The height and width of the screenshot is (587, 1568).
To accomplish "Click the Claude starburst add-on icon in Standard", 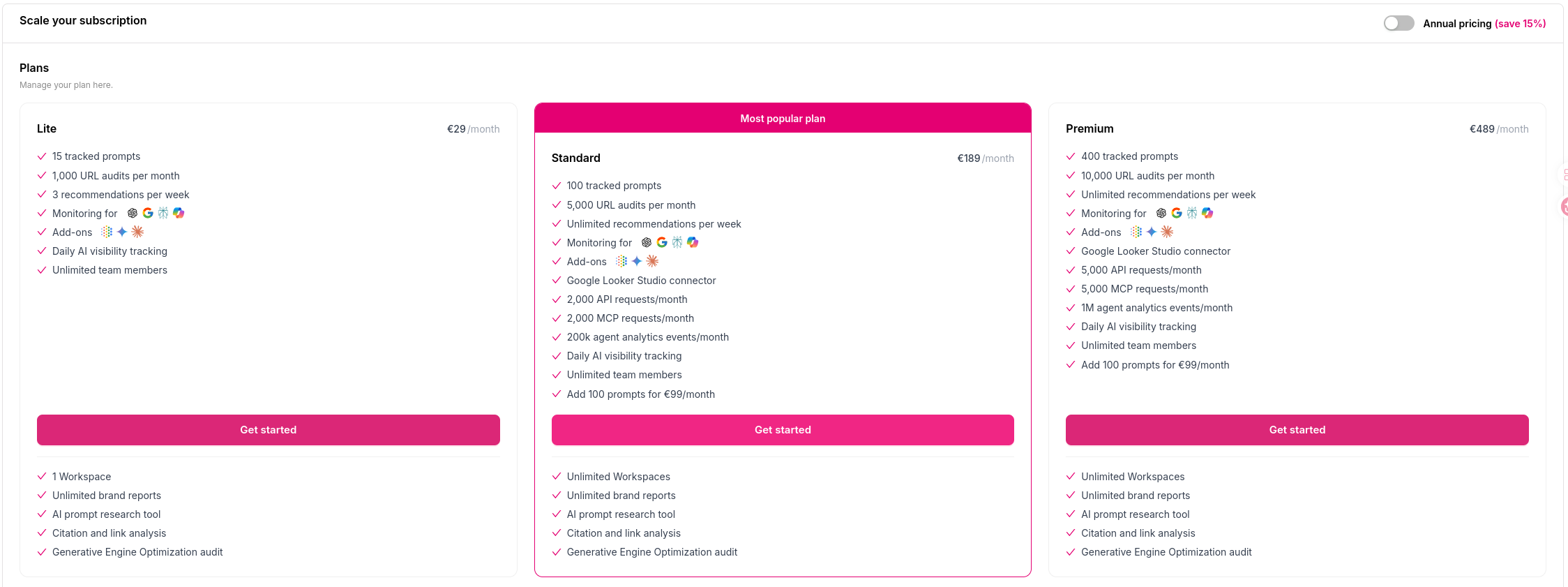I will tap(652, 261).
